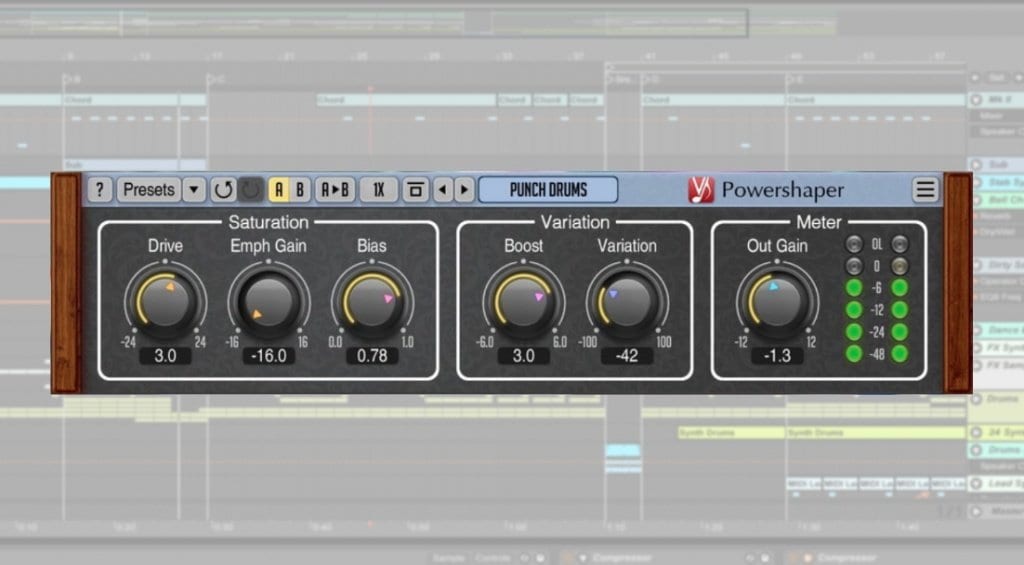Click the Out Gain knob

777,302
